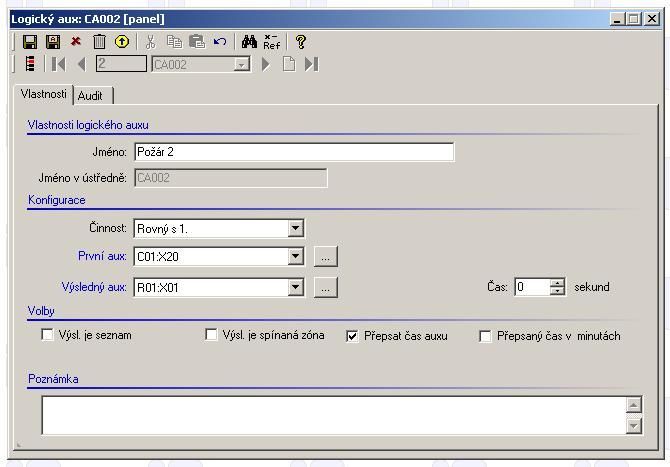Click inside the Poznámka text area
The width and height of the screenshot is (670, 467).
coord(330,415)
